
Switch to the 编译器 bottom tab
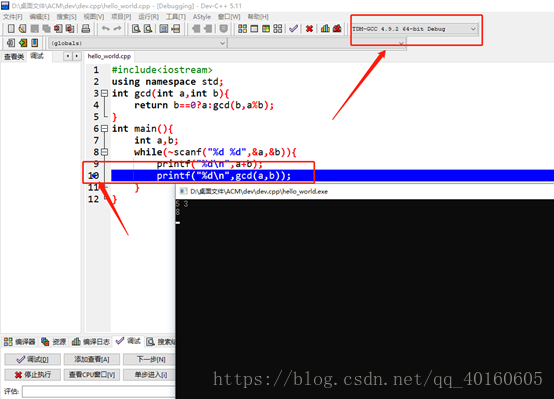coord(19,341)
